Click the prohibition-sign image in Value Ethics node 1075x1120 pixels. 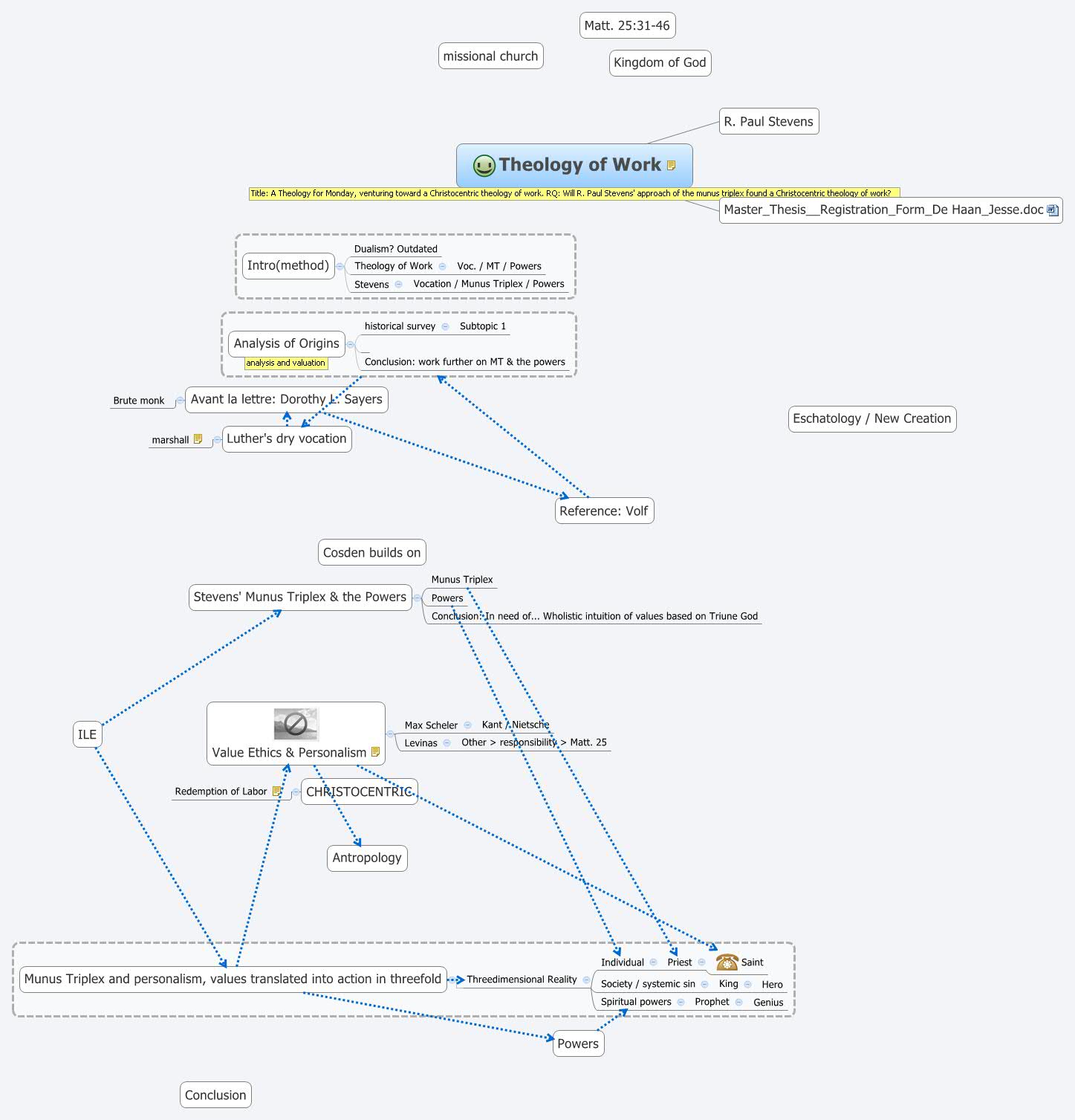click(296, 722)
